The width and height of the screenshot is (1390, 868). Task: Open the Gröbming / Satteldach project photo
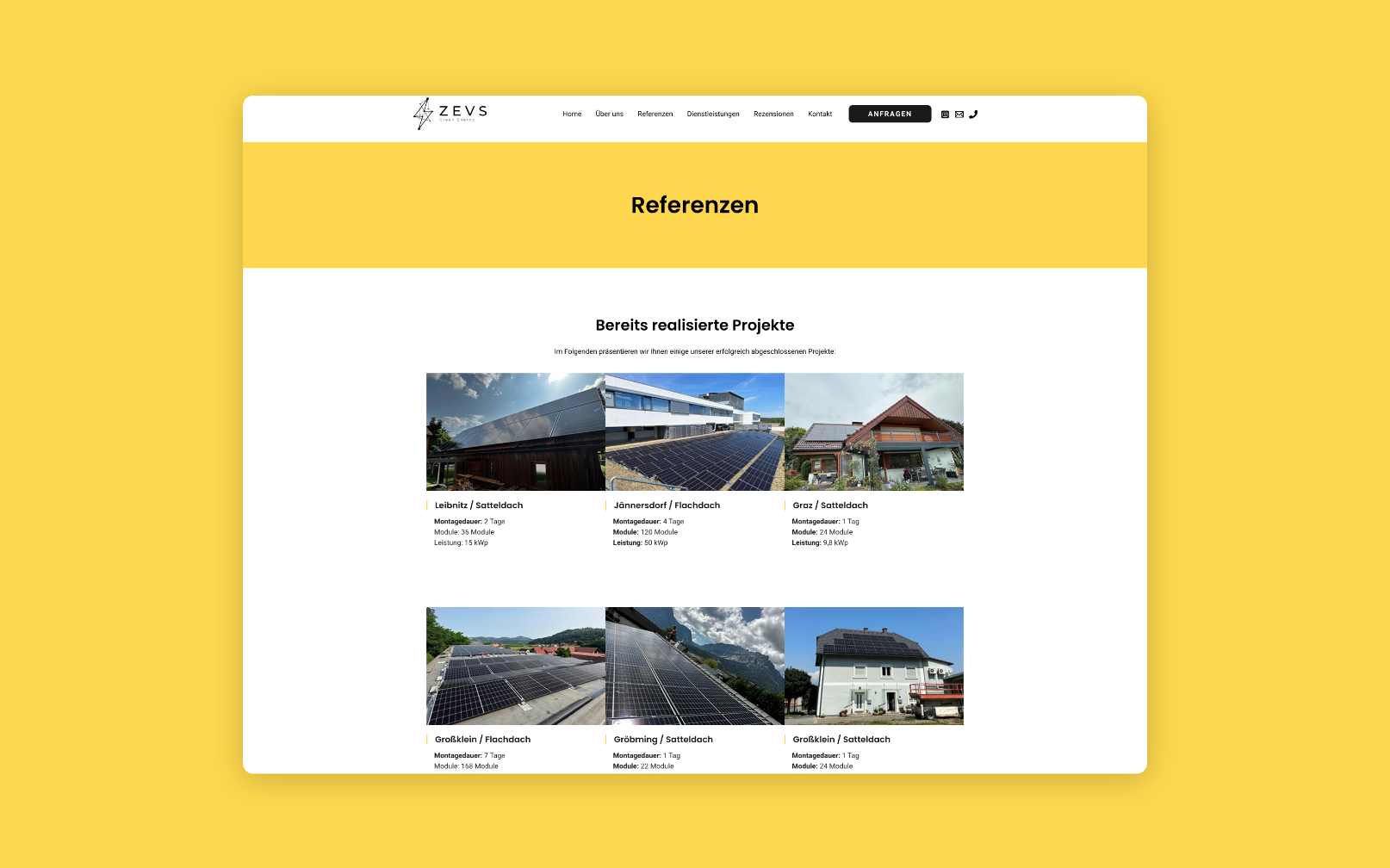pos(695,666)
